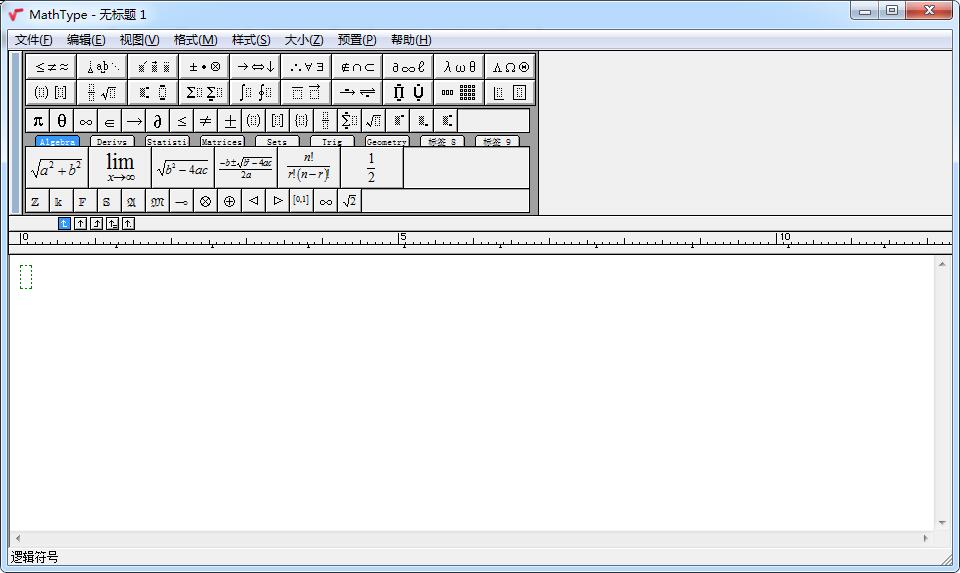Select the left-aligned tab stop button

(64, 223)
